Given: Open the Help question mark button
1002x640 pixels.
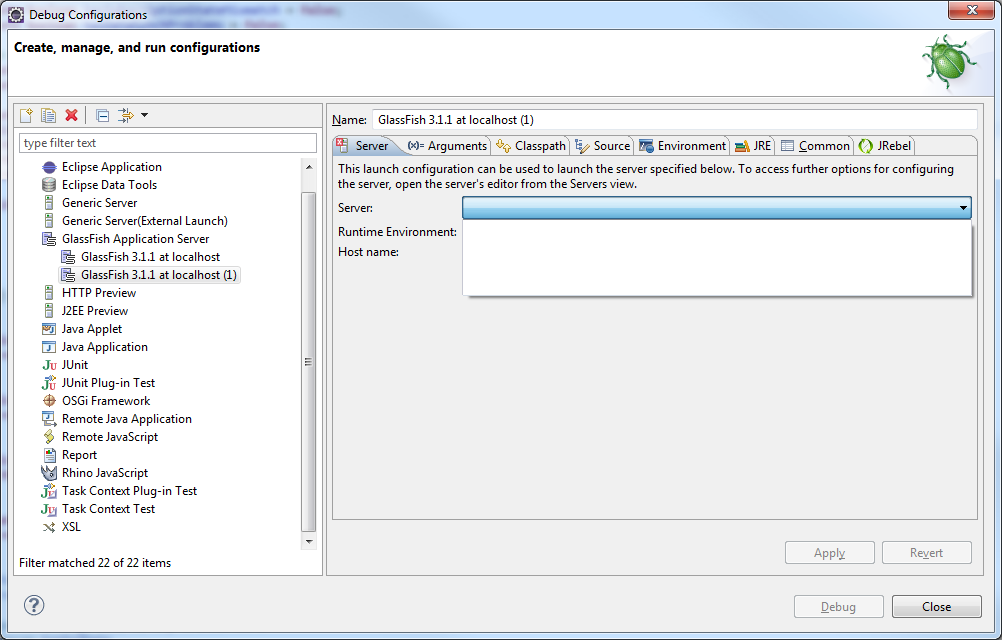Looking at the screenshot, I should 34,605.
